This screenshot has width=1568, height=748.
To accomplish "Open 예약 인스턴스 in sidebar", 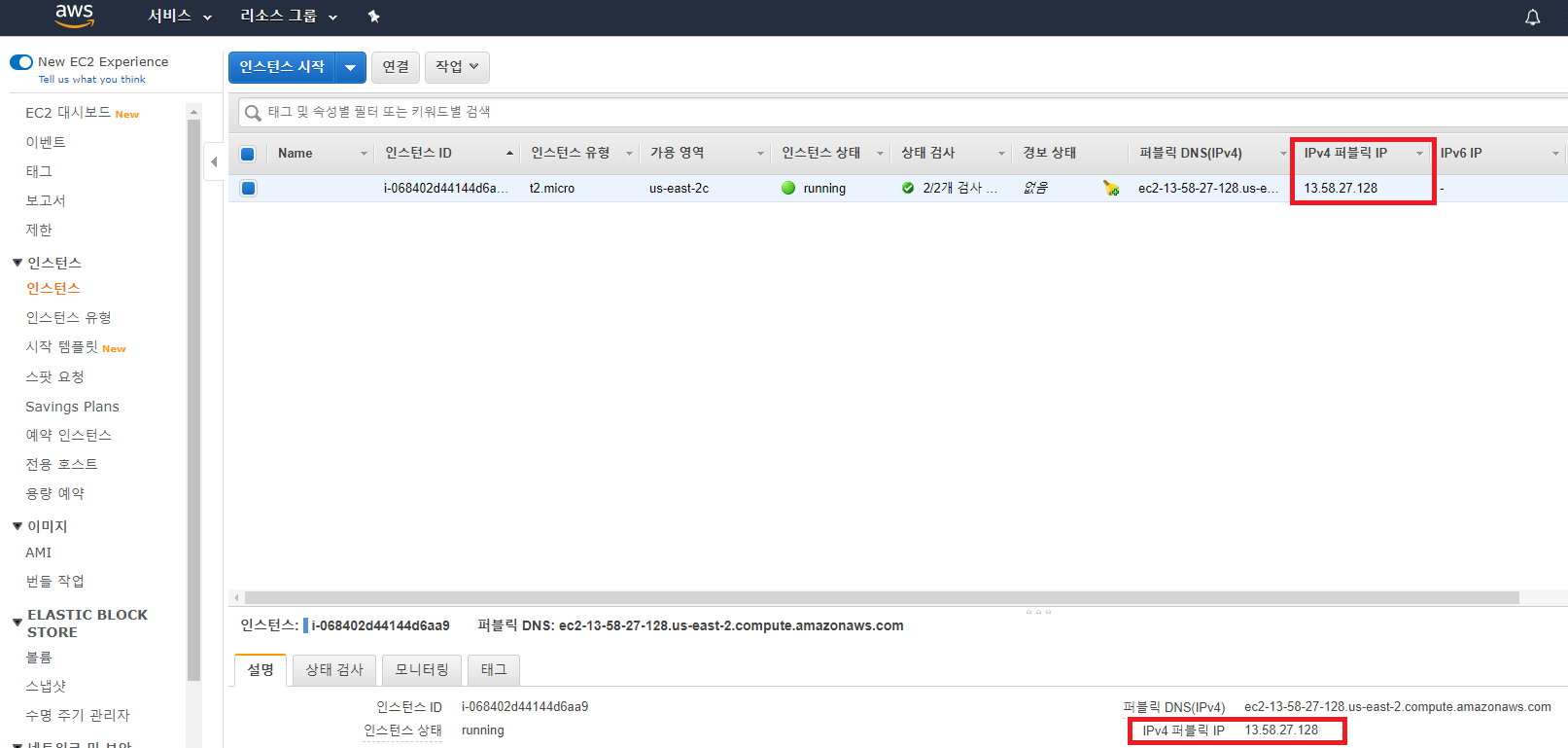I will (68, 435).
